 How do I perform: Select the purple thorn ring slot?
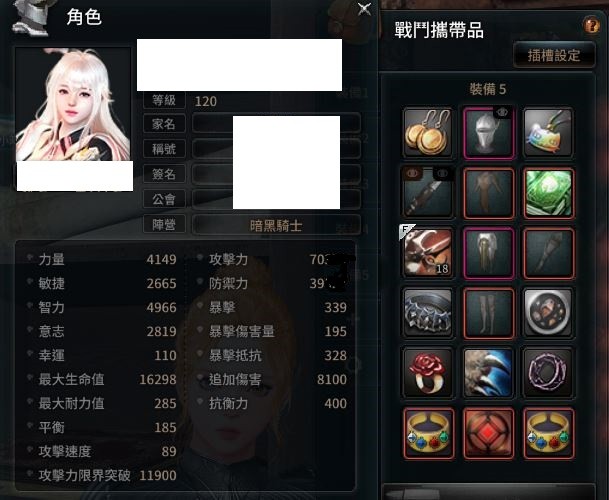[548, 373]
